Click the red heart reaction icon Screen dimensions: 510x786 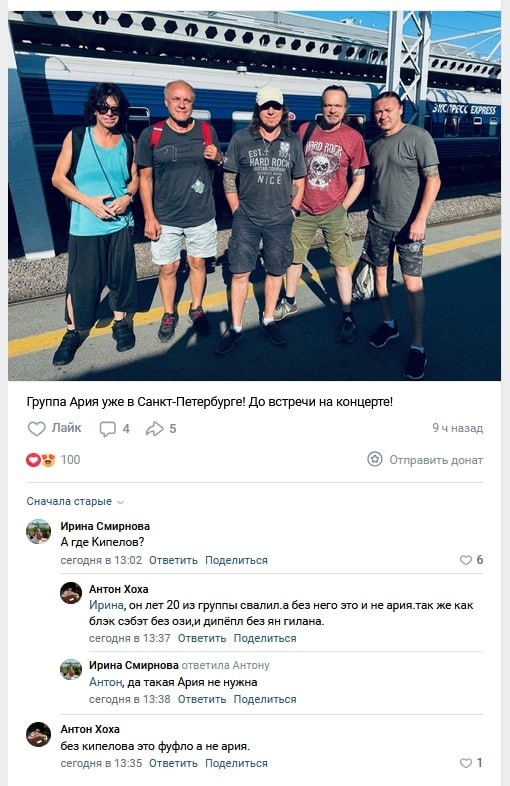tap(33, 460)
